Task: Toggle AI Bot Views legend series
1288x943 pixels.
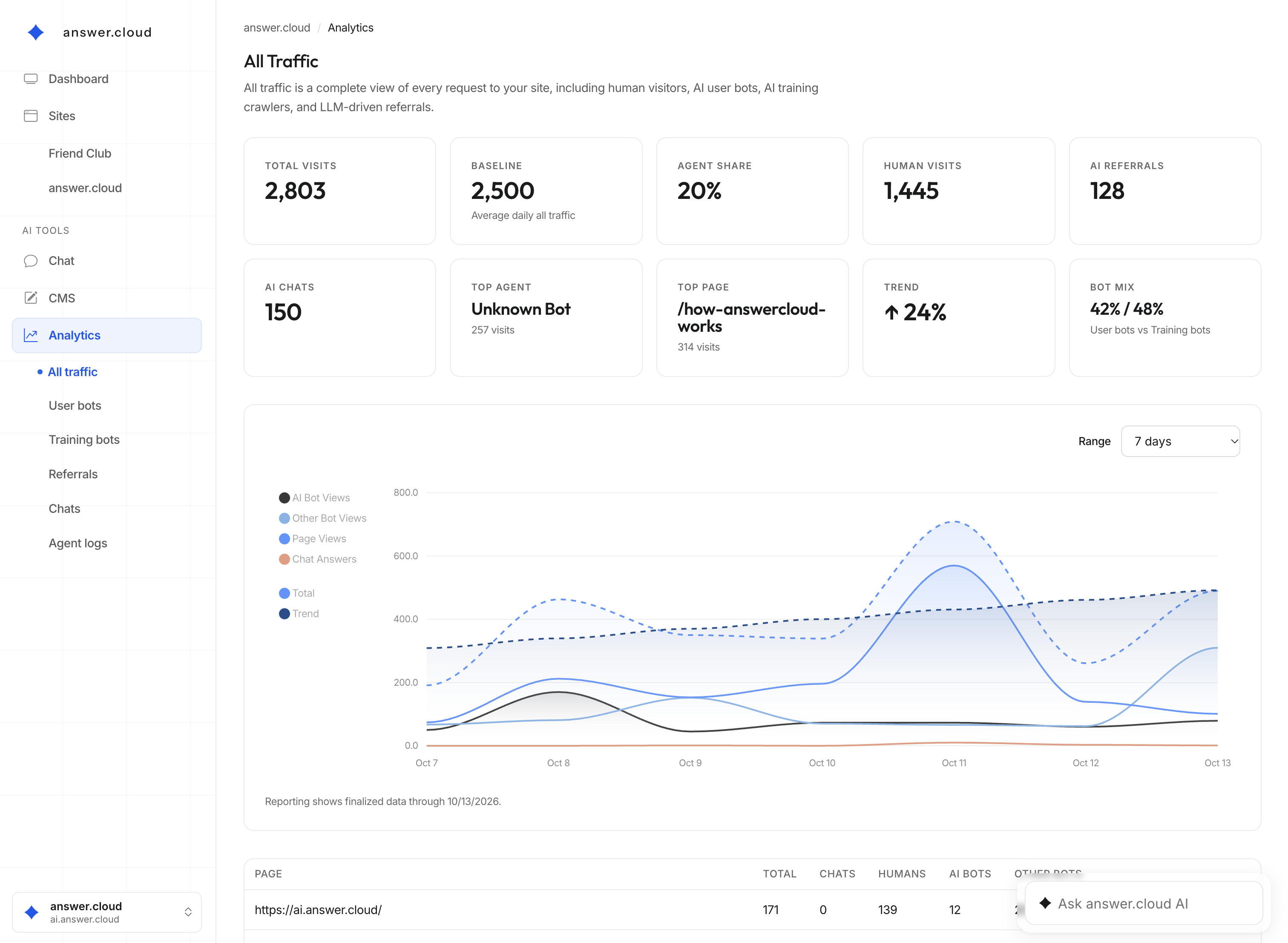Action: click(314, 498)
